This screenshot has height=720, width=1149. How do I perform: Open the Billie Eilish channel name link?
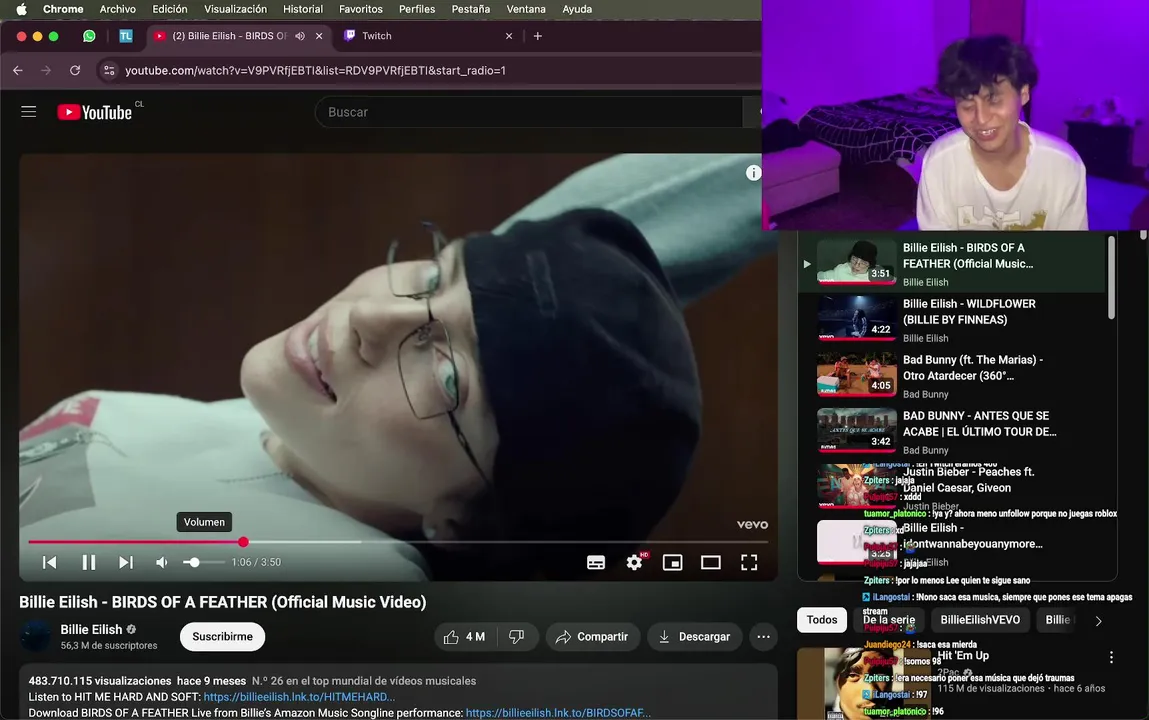[x=92, y=629]
